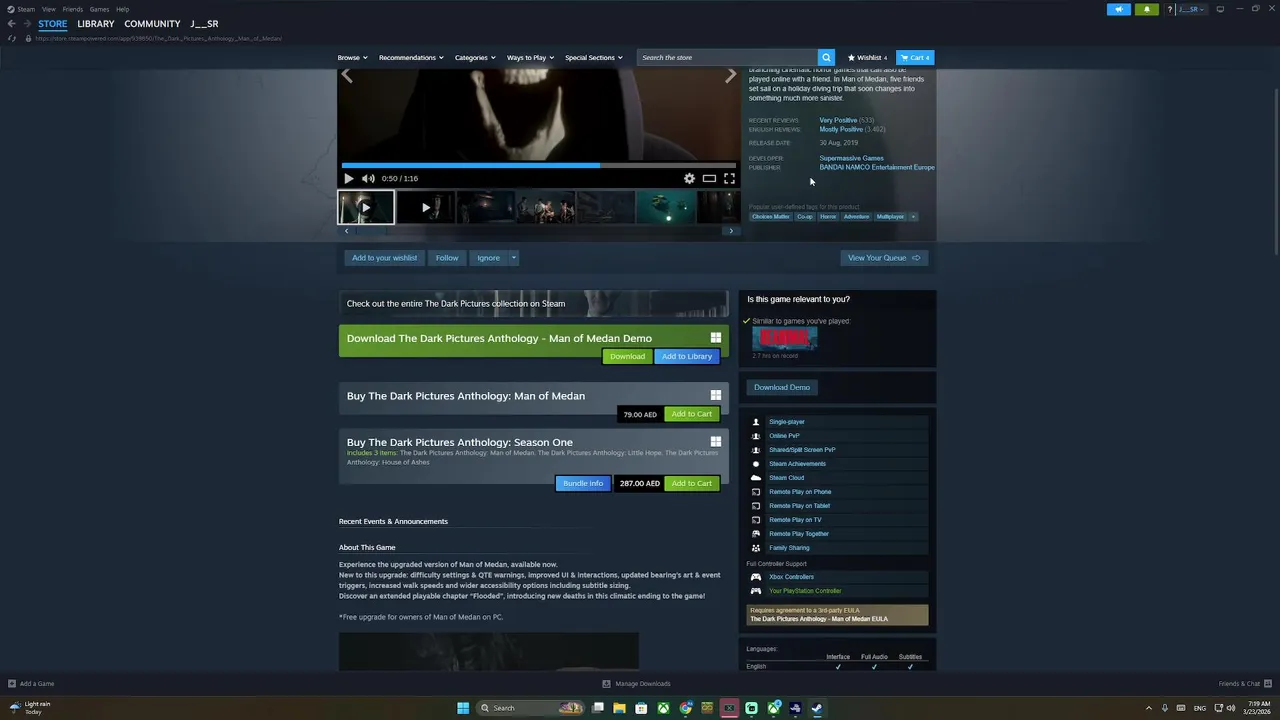
Task: Click the Family Sharing icon
Action: click(x=756, y=548)
